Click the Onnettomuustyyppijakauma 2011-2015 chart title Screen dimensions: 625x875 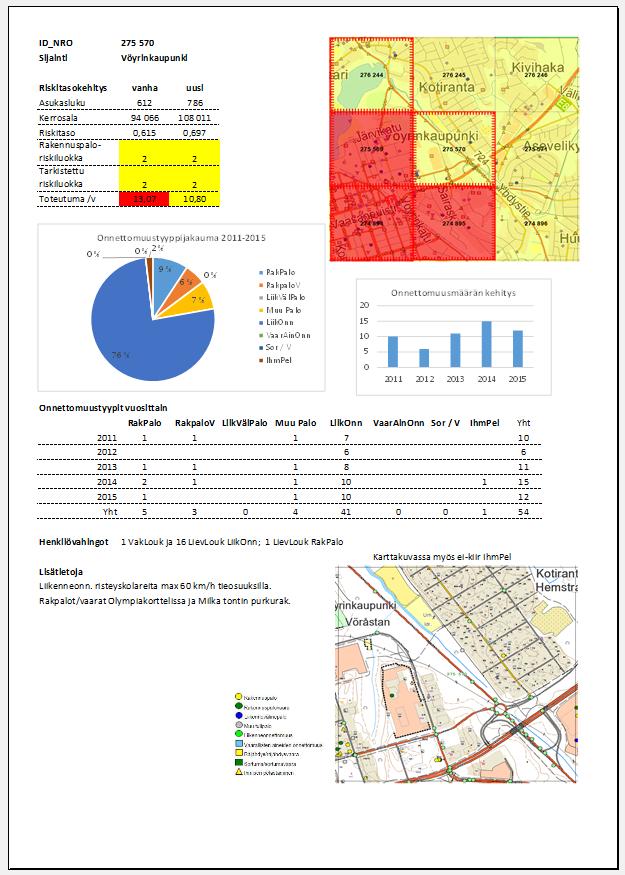point(181,238)
